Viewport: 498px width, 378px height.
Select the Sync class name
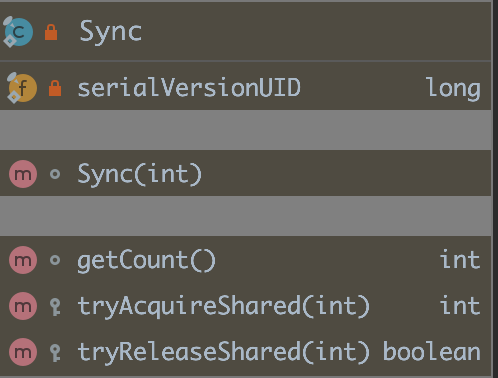(x=111, y=32)
